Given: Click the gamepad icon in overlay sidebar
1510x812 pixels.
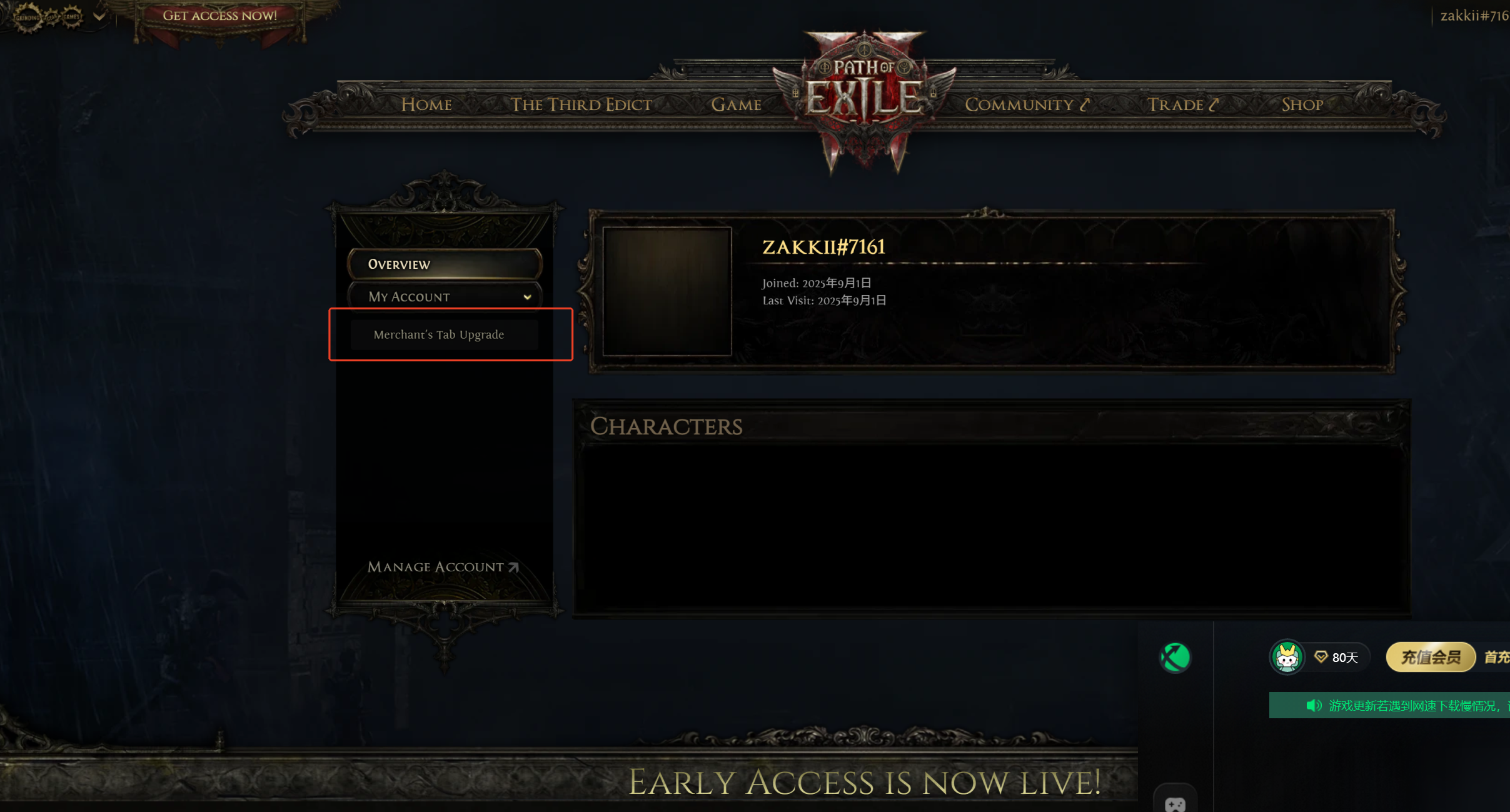Looking at the screenshot, I should (x=1175, y=804).
